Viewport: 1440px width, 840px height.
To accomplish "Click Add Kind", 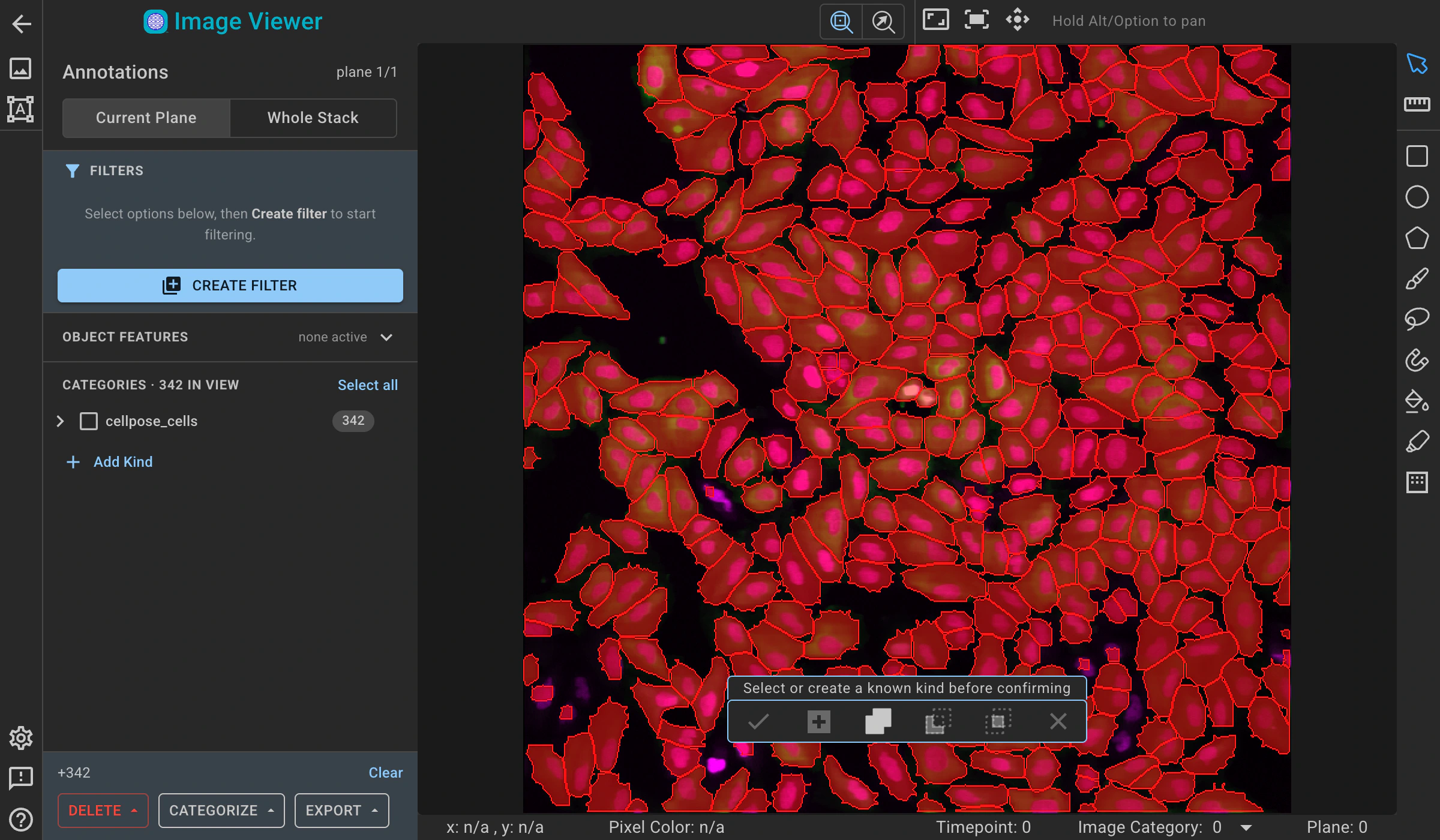I will click(x=109, y=462).
